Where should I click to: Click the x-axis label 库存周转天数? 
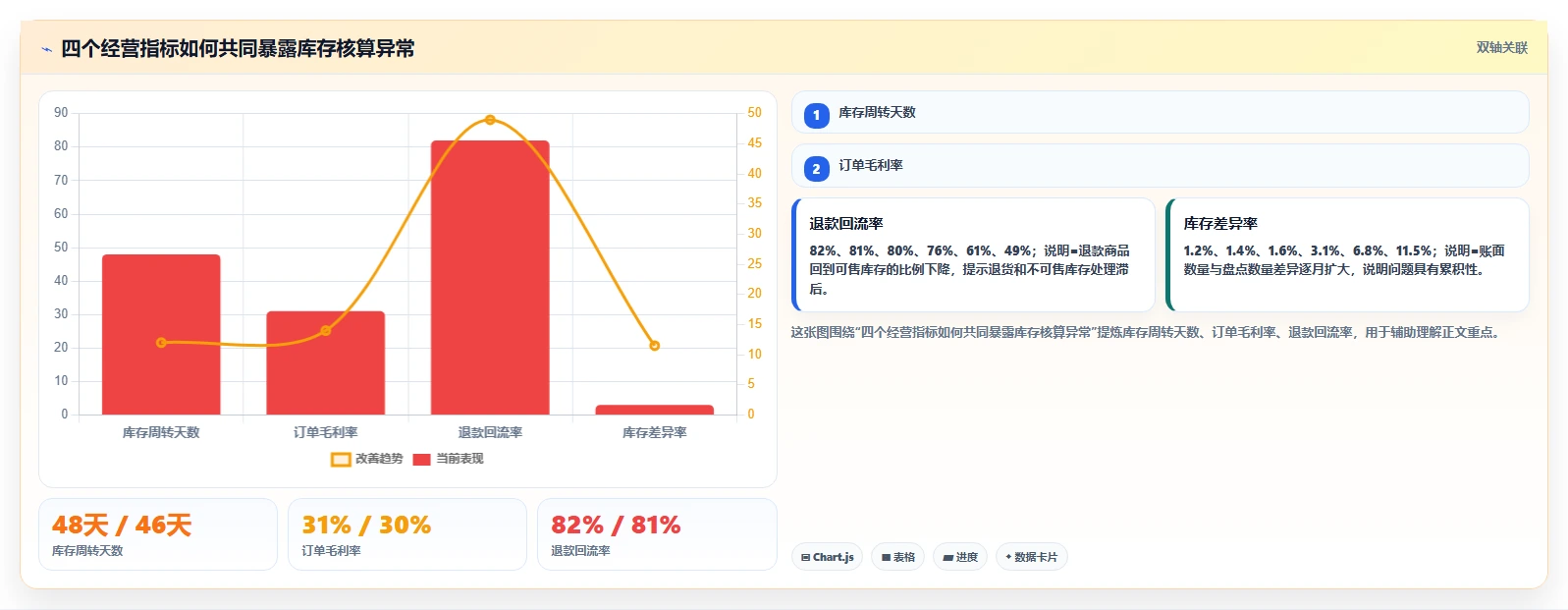161,432
